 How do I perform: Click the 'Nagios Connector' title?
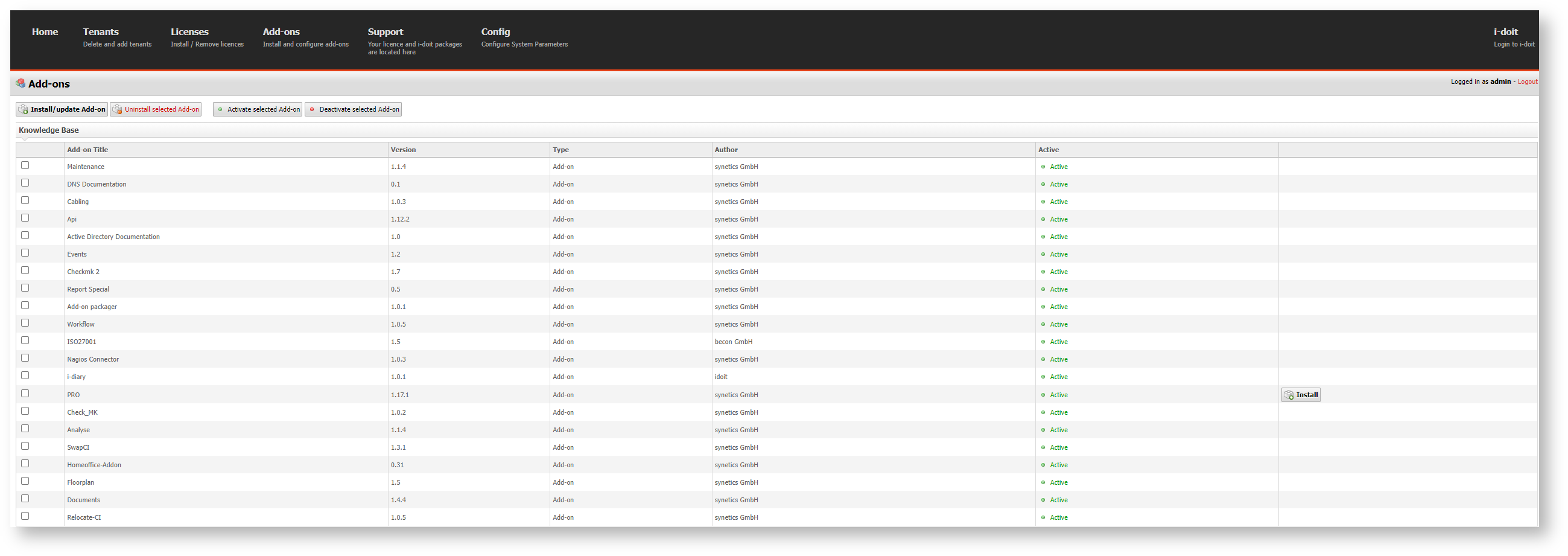click(93, 359)
